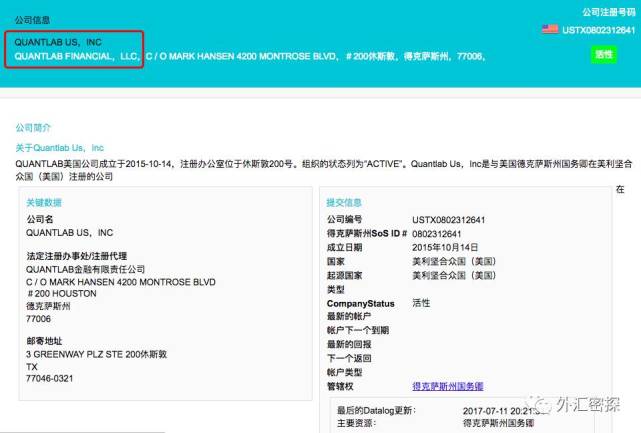Select the QUANTLAB金融有限责任公司 line
This screenshot has height=433, width=641.
click(x=85, y=269)
